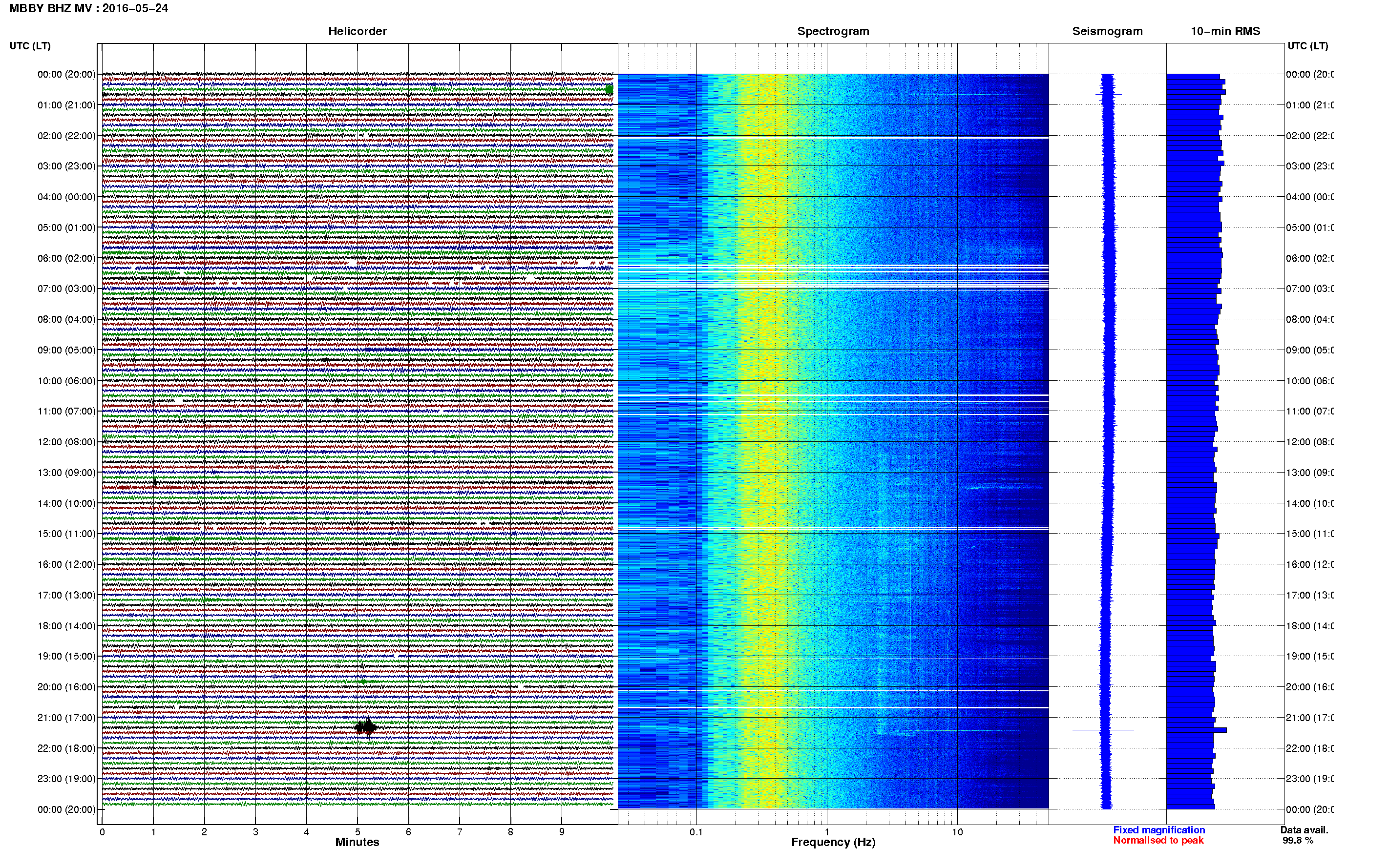Click the Normalised to peak legend text
This screenshot has height=868, width=1389.
pos(1158,841)
